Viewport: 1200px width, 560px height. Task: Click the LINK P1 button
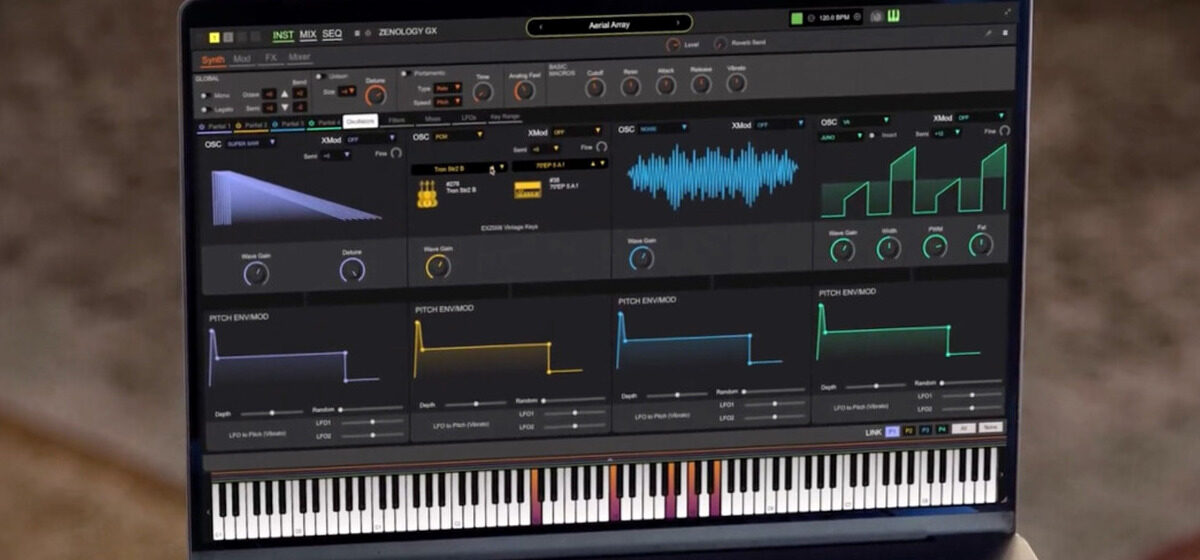(892, 431)
